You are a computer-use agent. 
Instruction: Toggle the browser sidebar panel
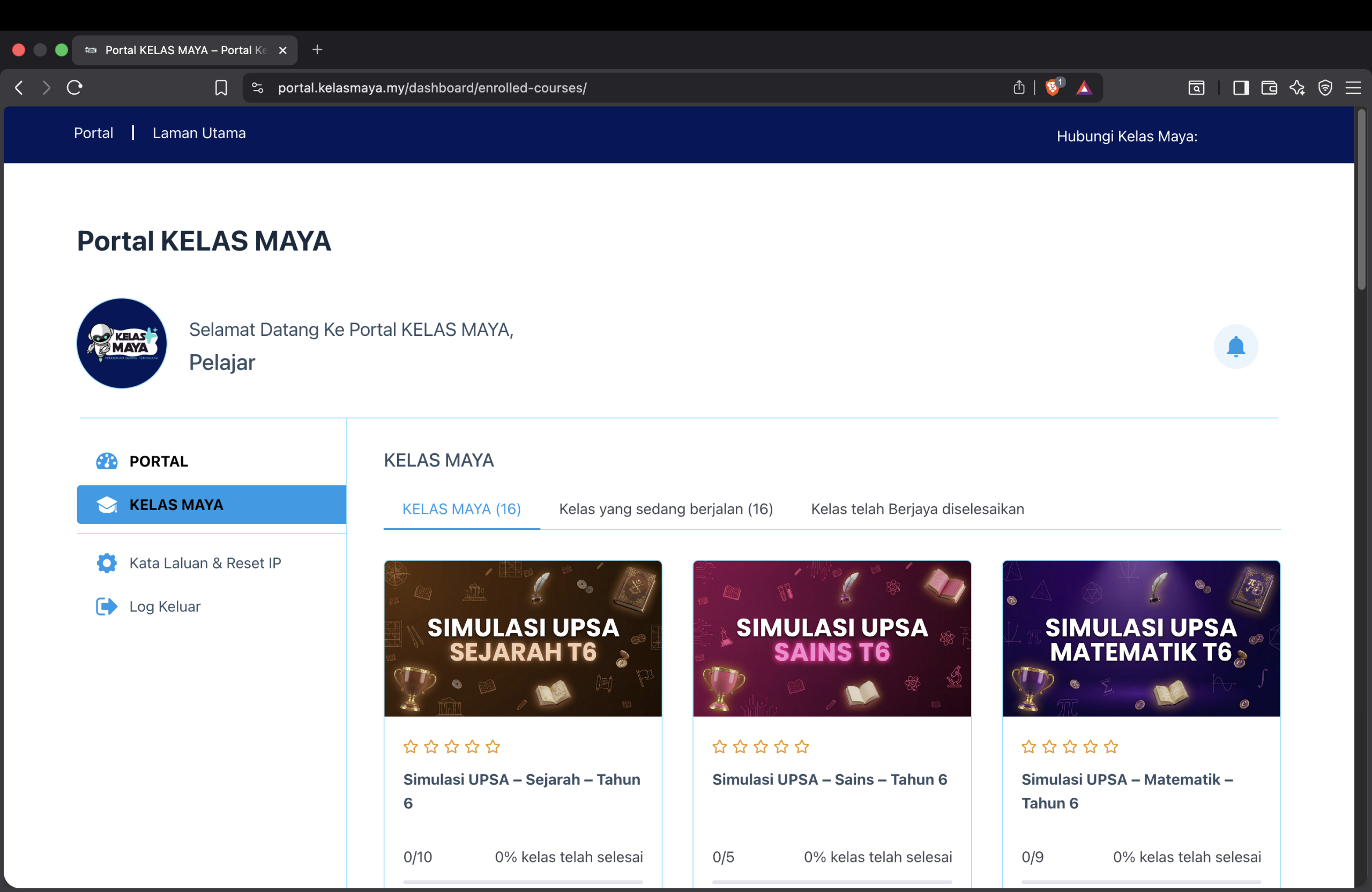[1241, 87]
